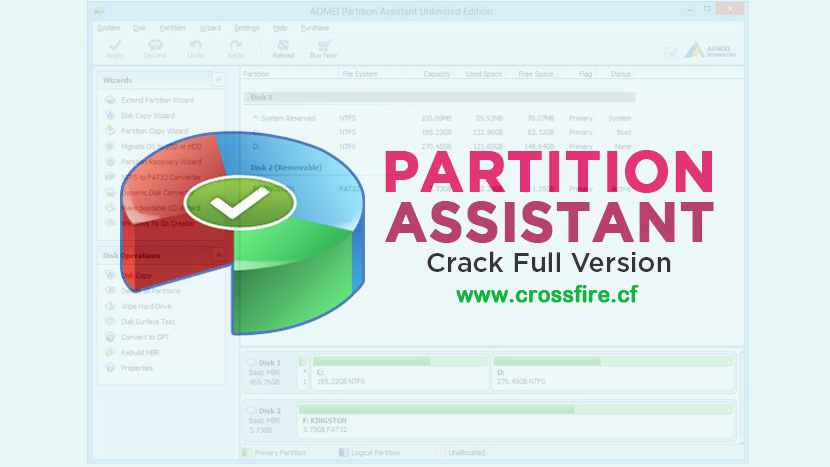Viewport: 830px width, 467px height.
Task: Sort by the File System column header
Action: point(360,74)
